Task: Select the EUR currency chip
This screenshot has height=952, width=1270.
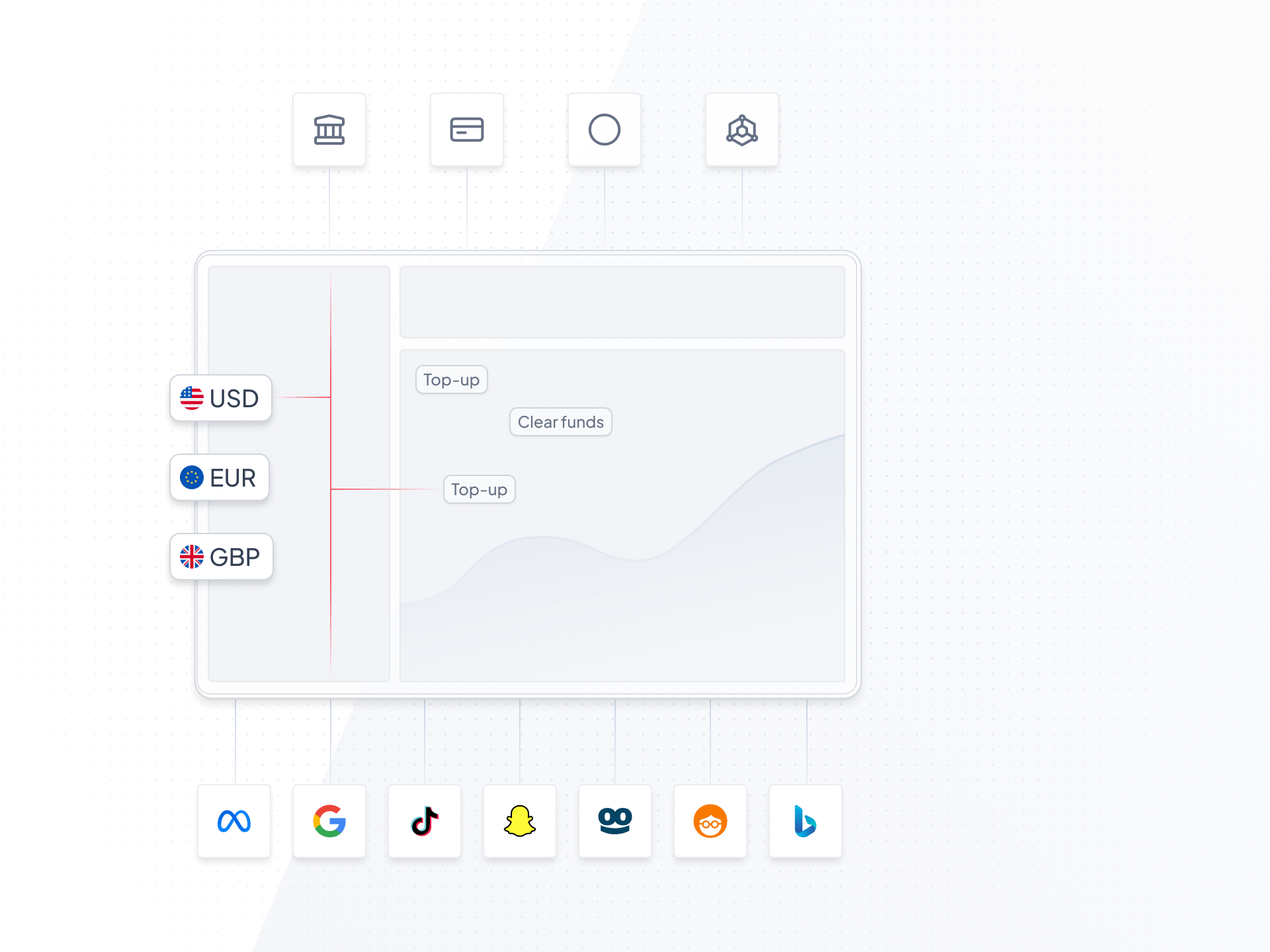Action: tap(220, 477)
